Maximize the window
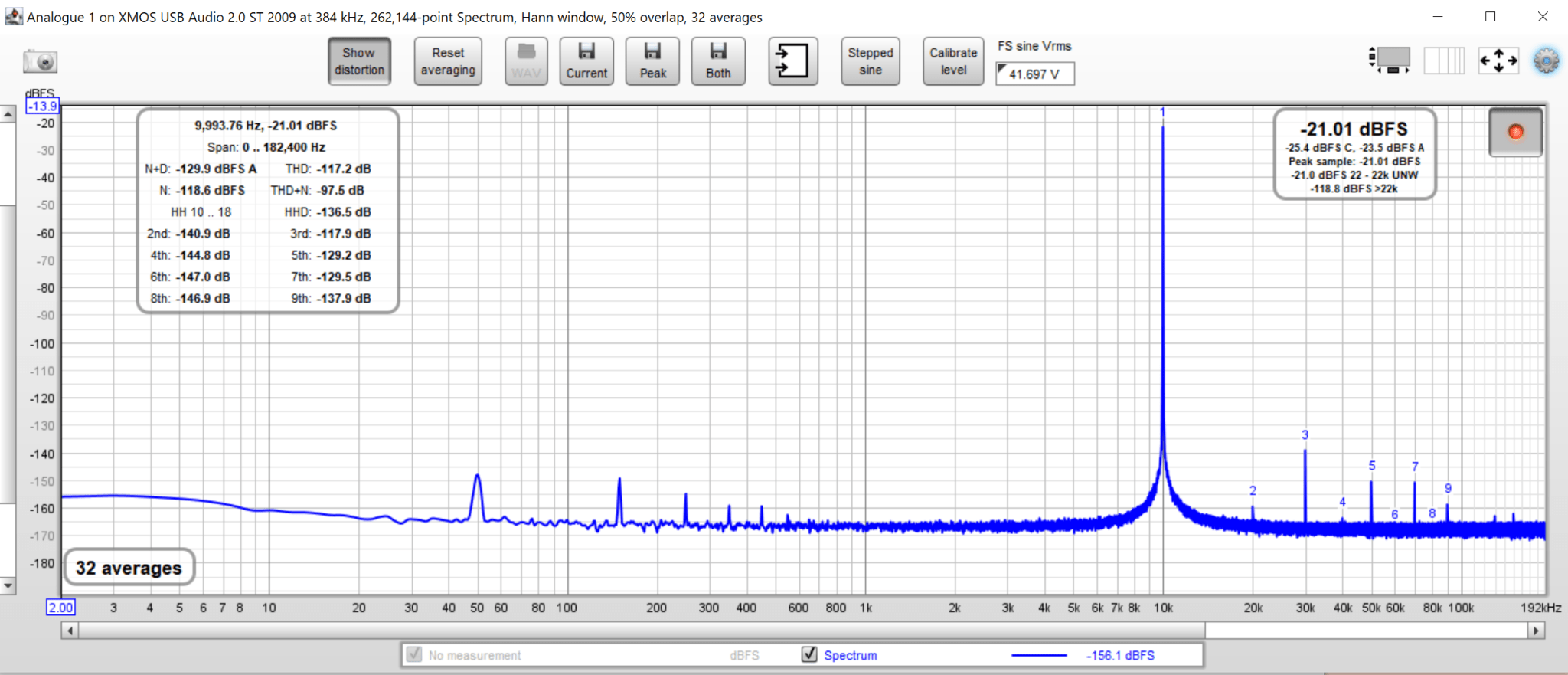This screenshot has height=675, width=1568. pyautogui.click(x=1490, y=16)
